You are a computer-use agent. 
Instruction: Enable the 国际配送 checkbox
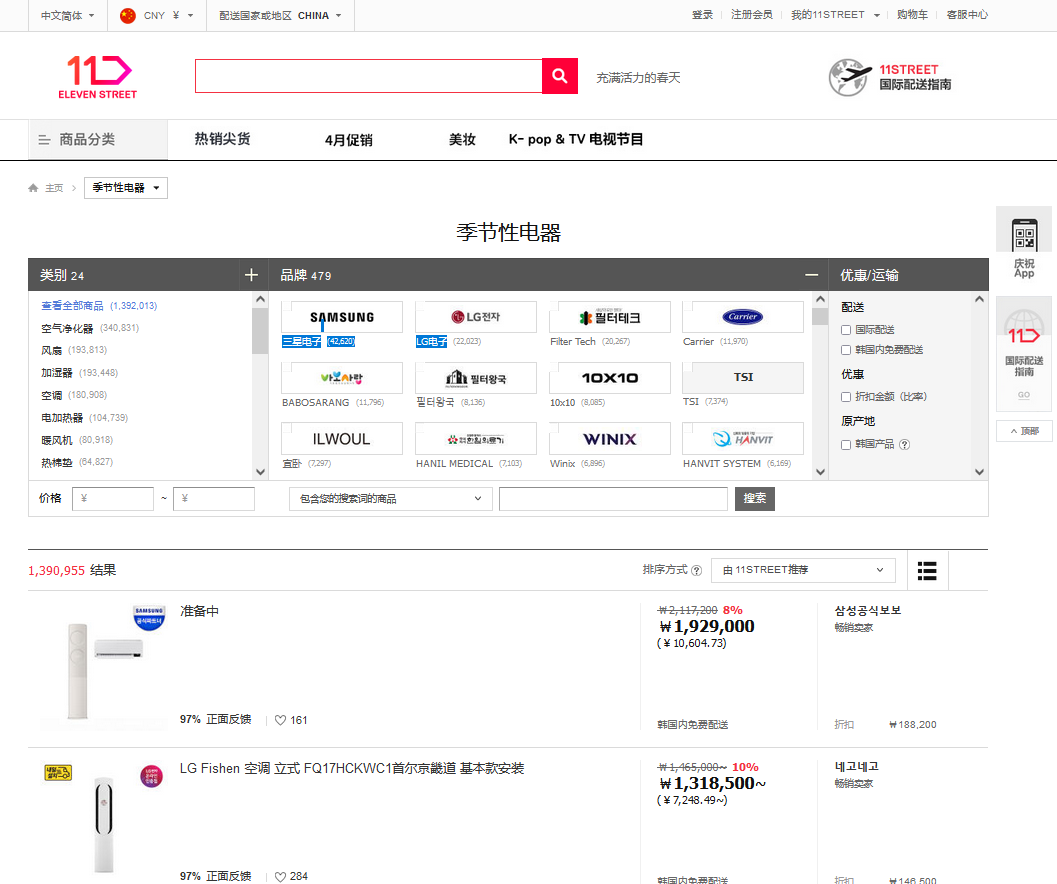tap(846, 330)
